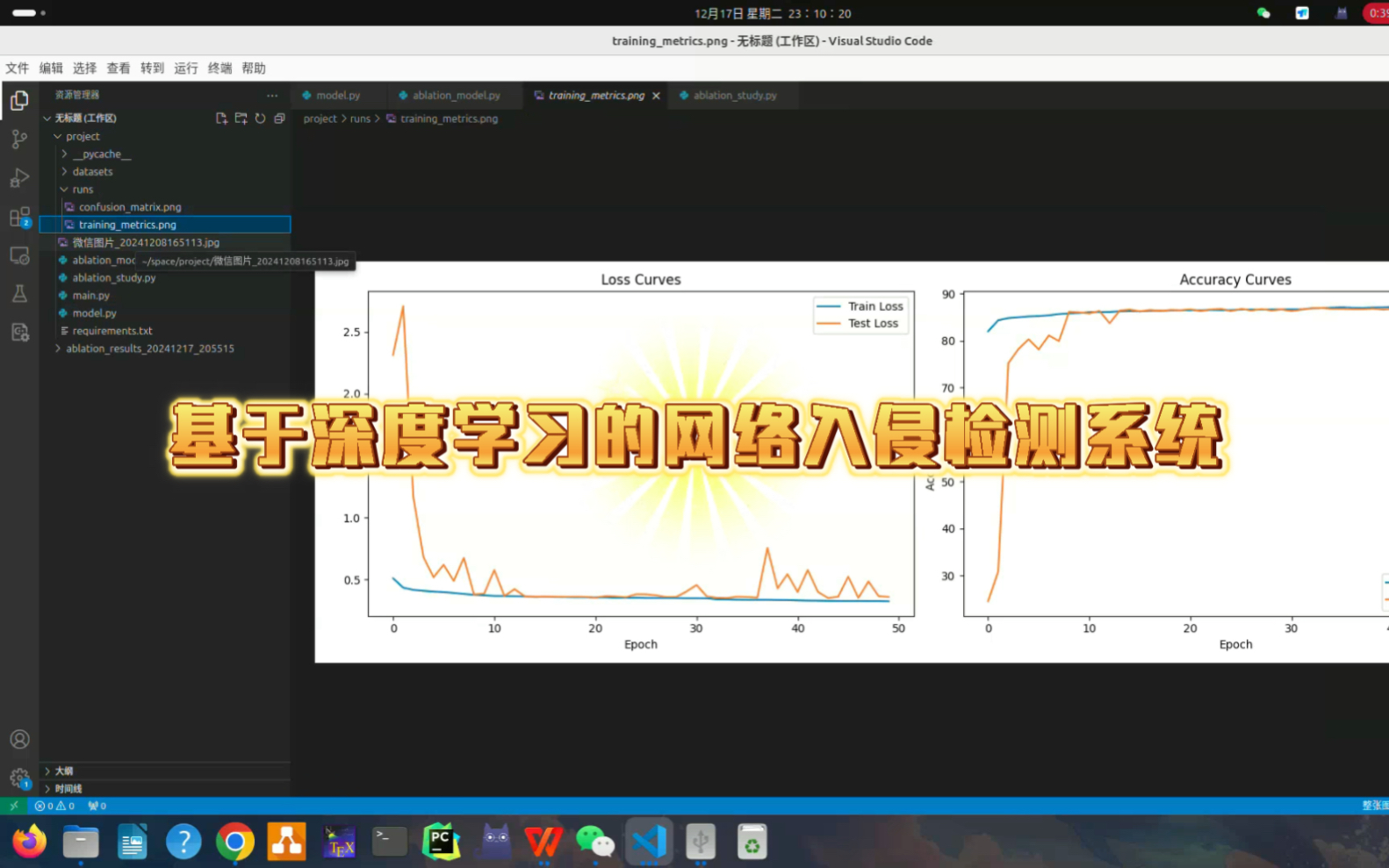This screenshot has width=1389, height=868.
Task: Launch Google Chrome from the dock
Action: (234, 843)
